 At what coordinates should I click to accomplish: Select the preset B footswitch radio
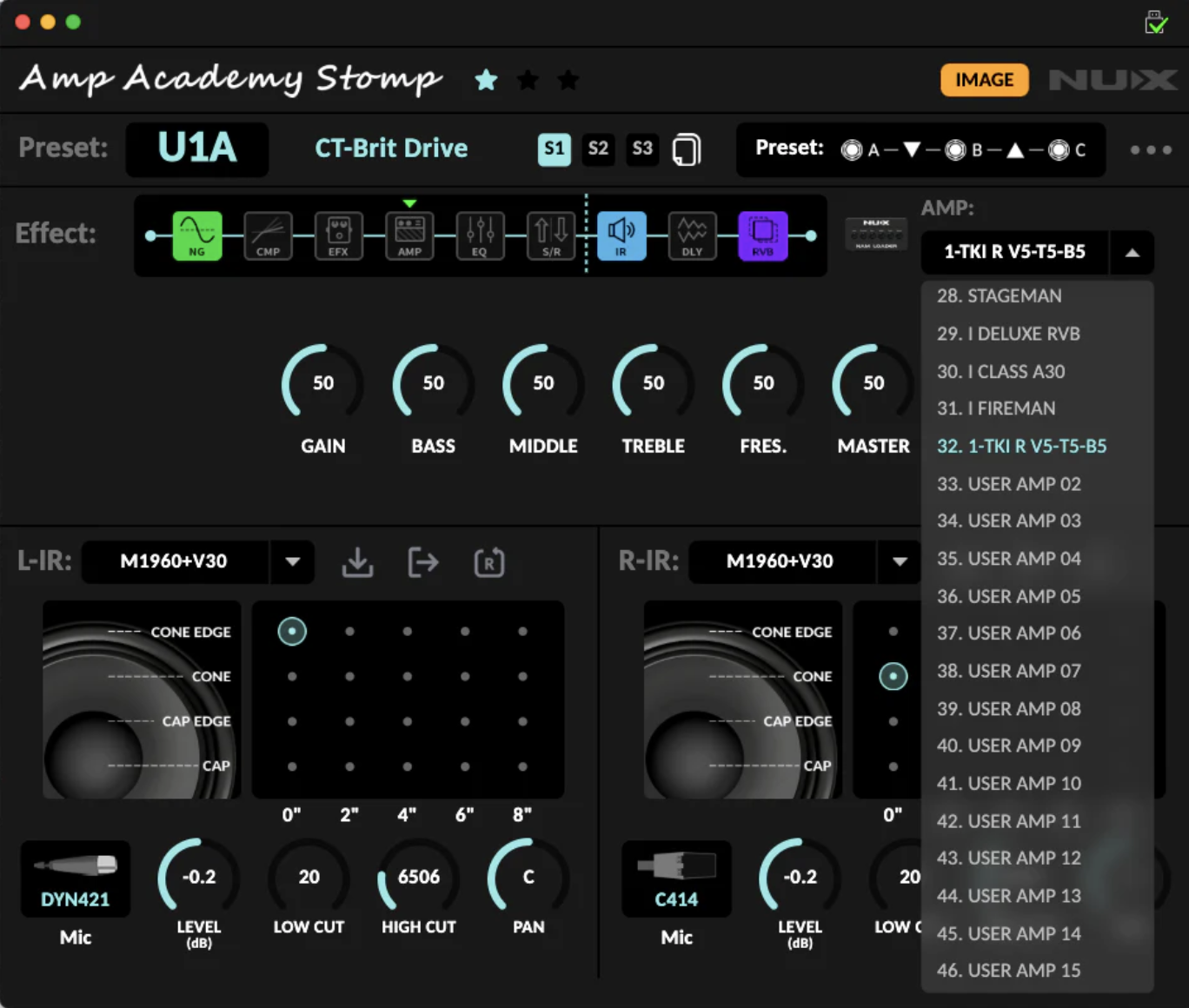pos(955,150)
